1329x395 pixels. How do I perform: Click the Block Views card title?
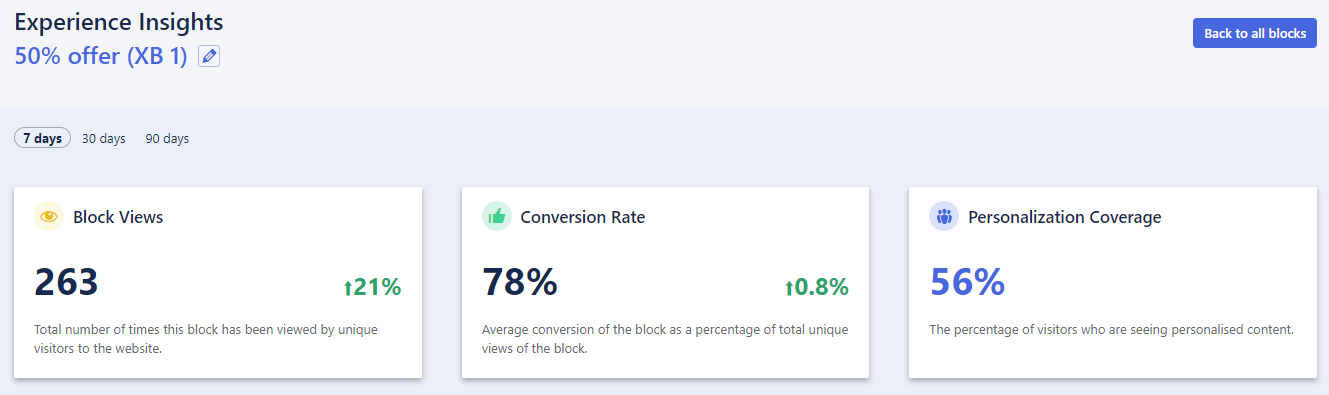coord(118,217)
